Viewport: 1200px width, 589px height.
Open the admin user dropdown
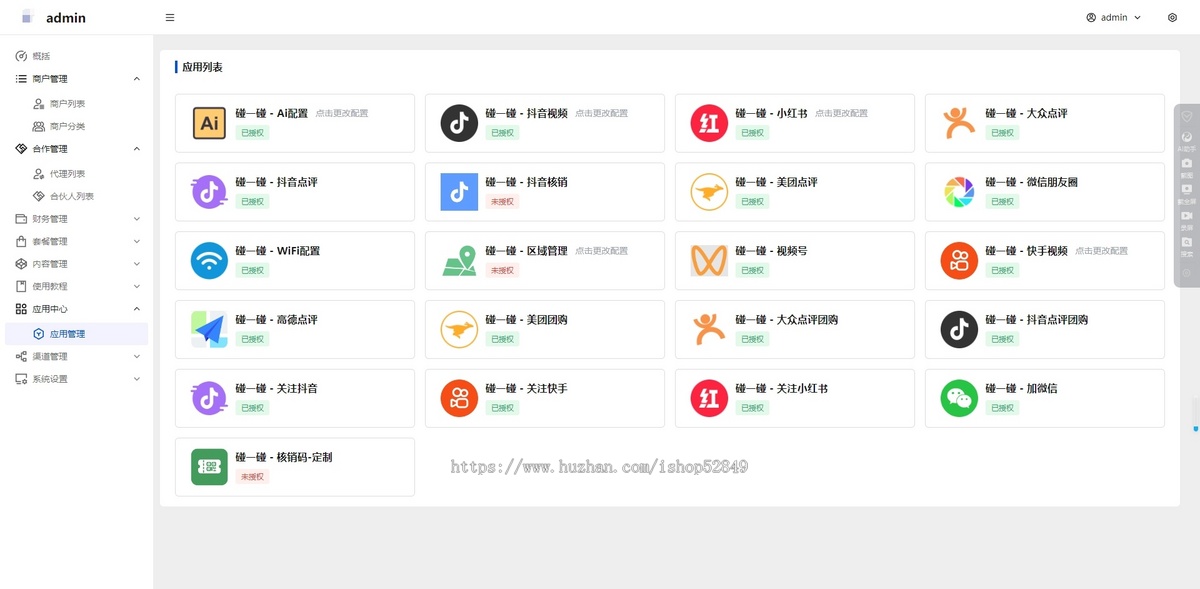coord(1113,17)
